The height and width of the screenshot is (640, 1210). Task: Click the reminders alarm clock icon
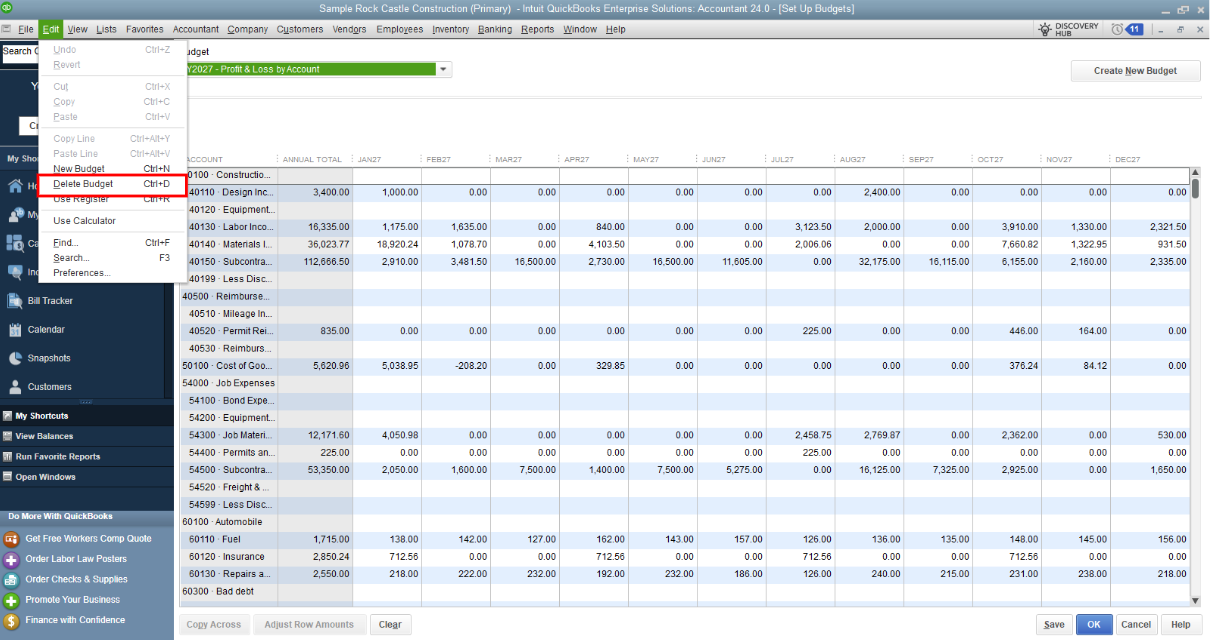coord(1117,29)
